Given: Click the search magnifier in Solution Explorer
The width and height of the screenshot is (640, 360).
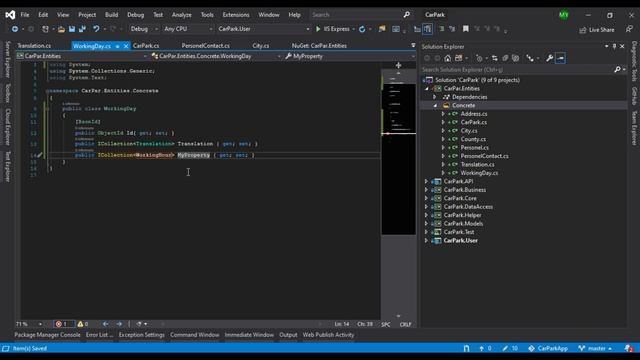Looking at the screenshot, I should point(618,70).
